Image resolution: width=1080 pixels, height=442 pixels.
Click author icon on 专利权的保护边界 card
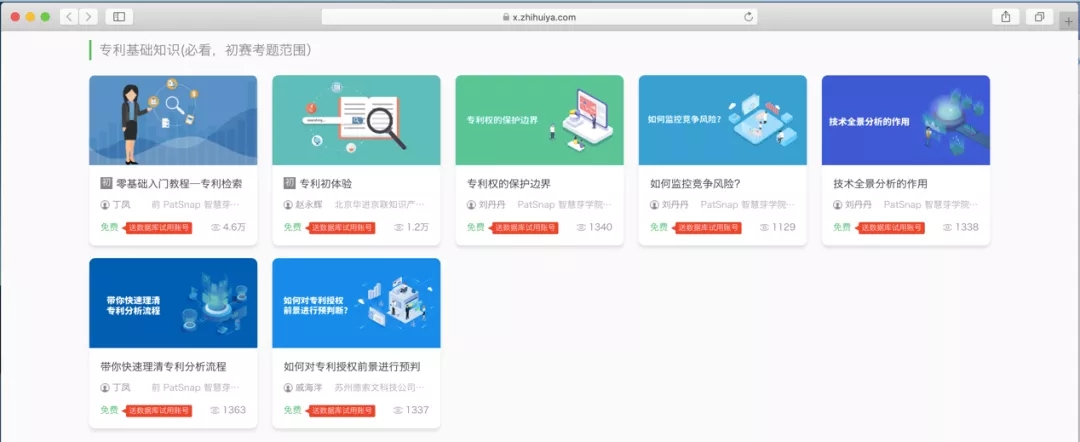tap(471, 205)
